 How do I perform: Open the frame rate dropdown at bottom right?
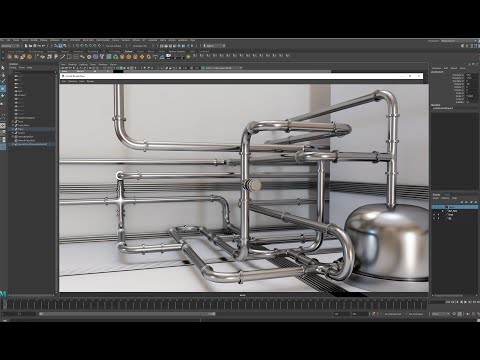point(440,314)
